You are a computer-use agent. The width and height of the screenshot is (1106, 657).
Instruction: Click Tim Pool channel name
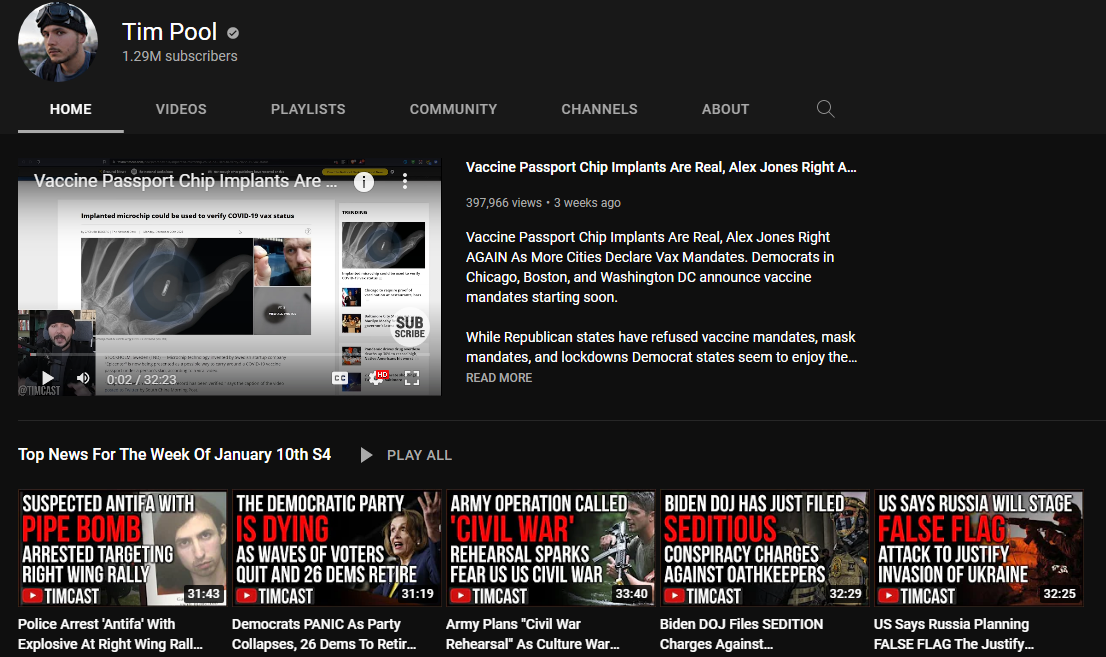click(169, 32)
